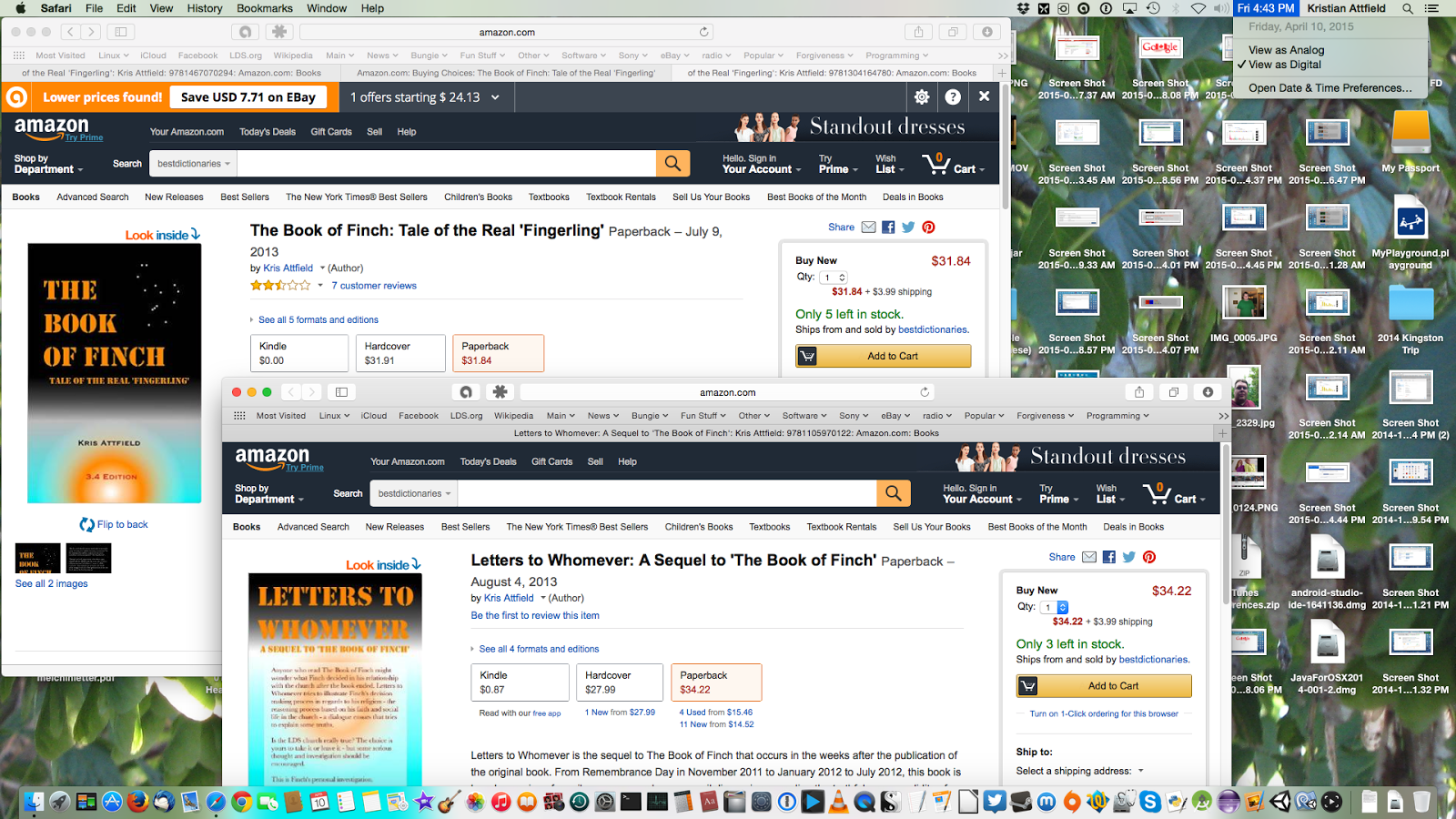This screenshot has height=819, width=1456.
Task: Launch Firefox from the Dock
Action: point(137,802)
